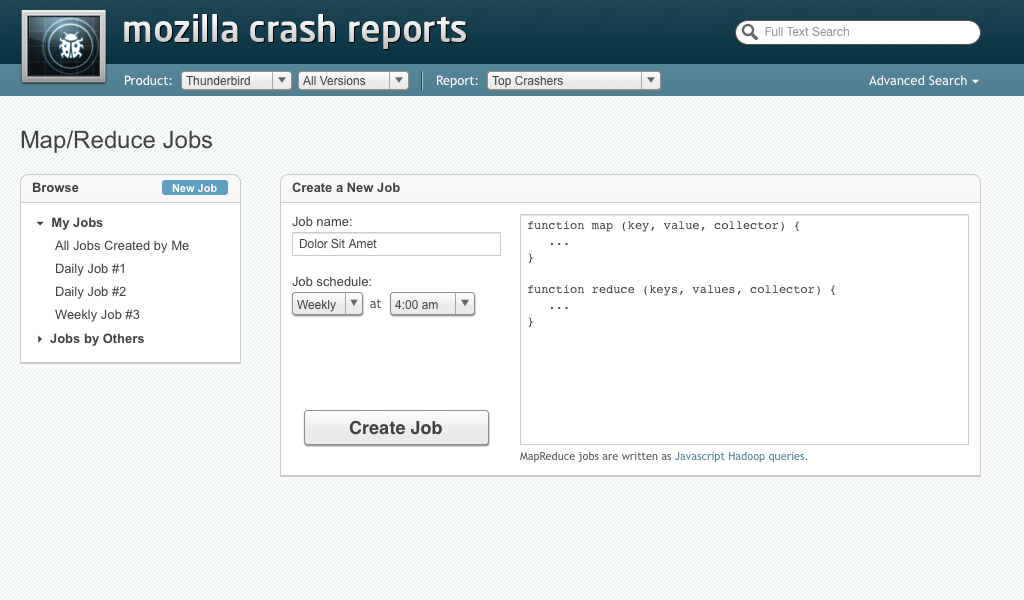Viewport: 1024px width, 600px height.
Task: Click the mozilla crash reports title
Action: click(x=295, y=30)
